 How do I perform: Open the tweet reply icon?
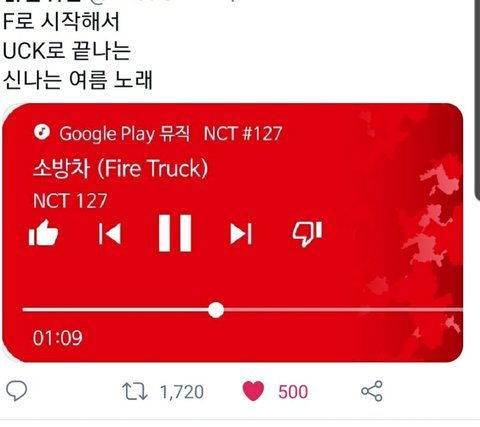(16, 391)
